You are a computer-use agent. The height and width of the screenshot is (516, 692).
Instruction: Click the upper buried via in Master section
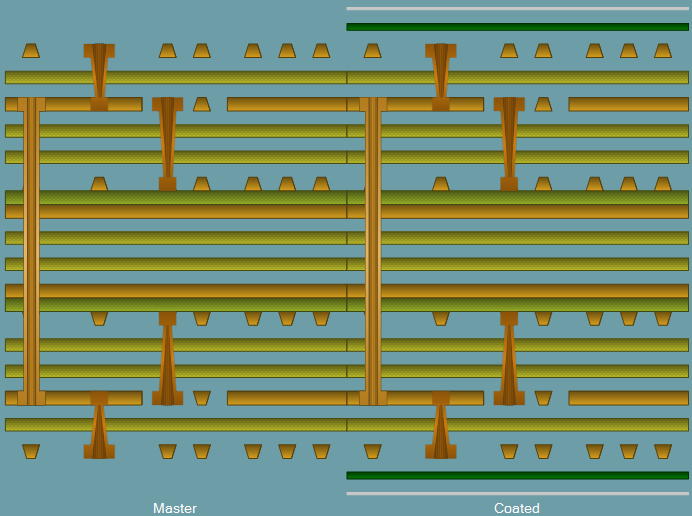coord(168,144)
